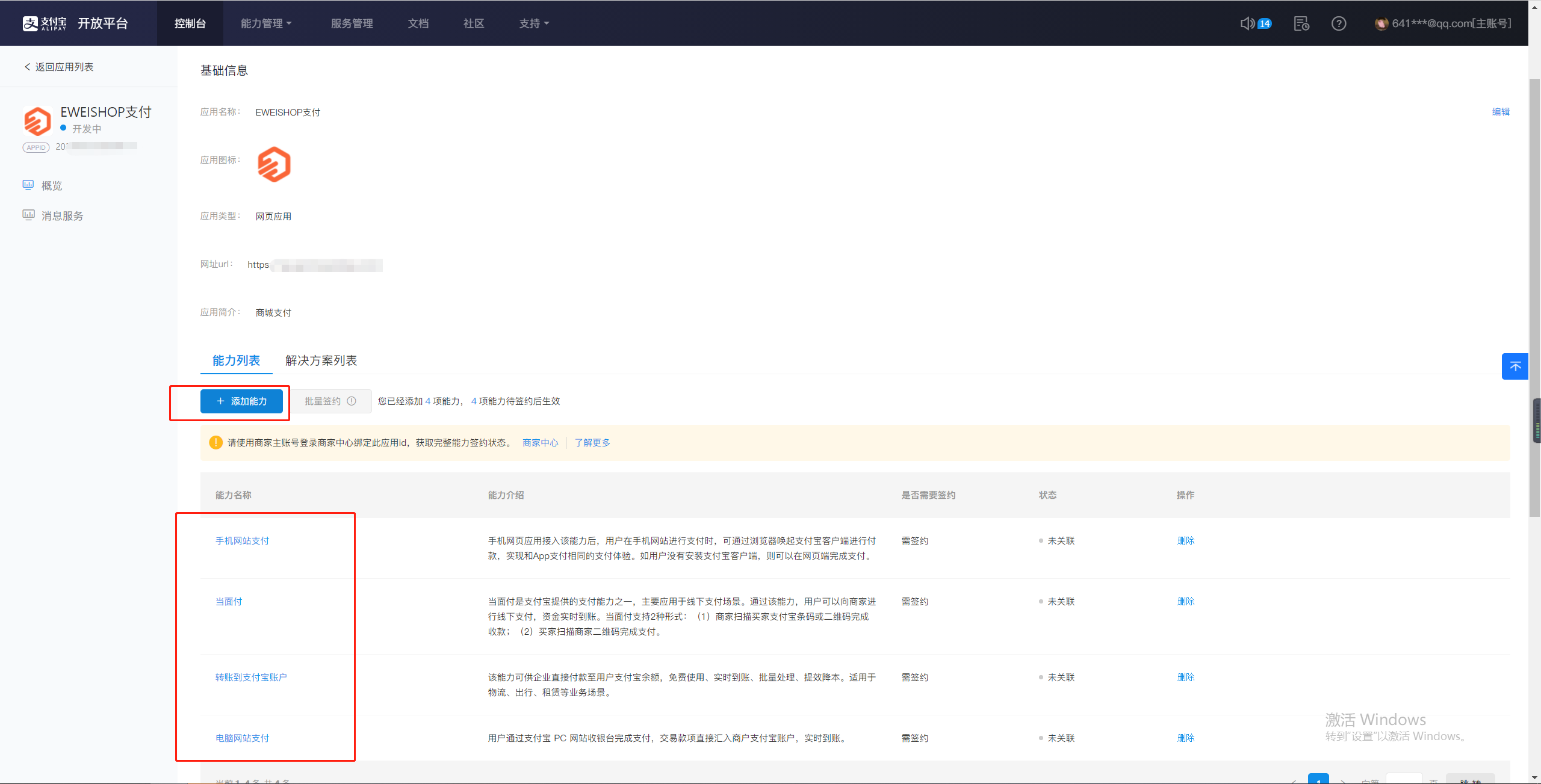Click the 状态 column header

click(1047, 495)
